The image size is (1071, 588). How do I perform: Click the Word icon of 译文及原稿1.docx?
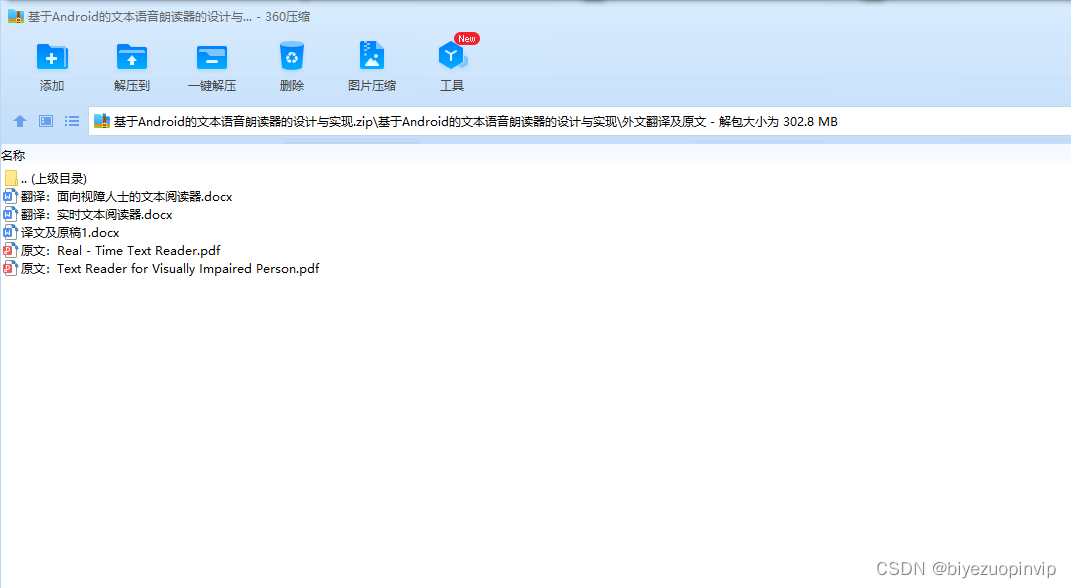click(x=10, y=233)
